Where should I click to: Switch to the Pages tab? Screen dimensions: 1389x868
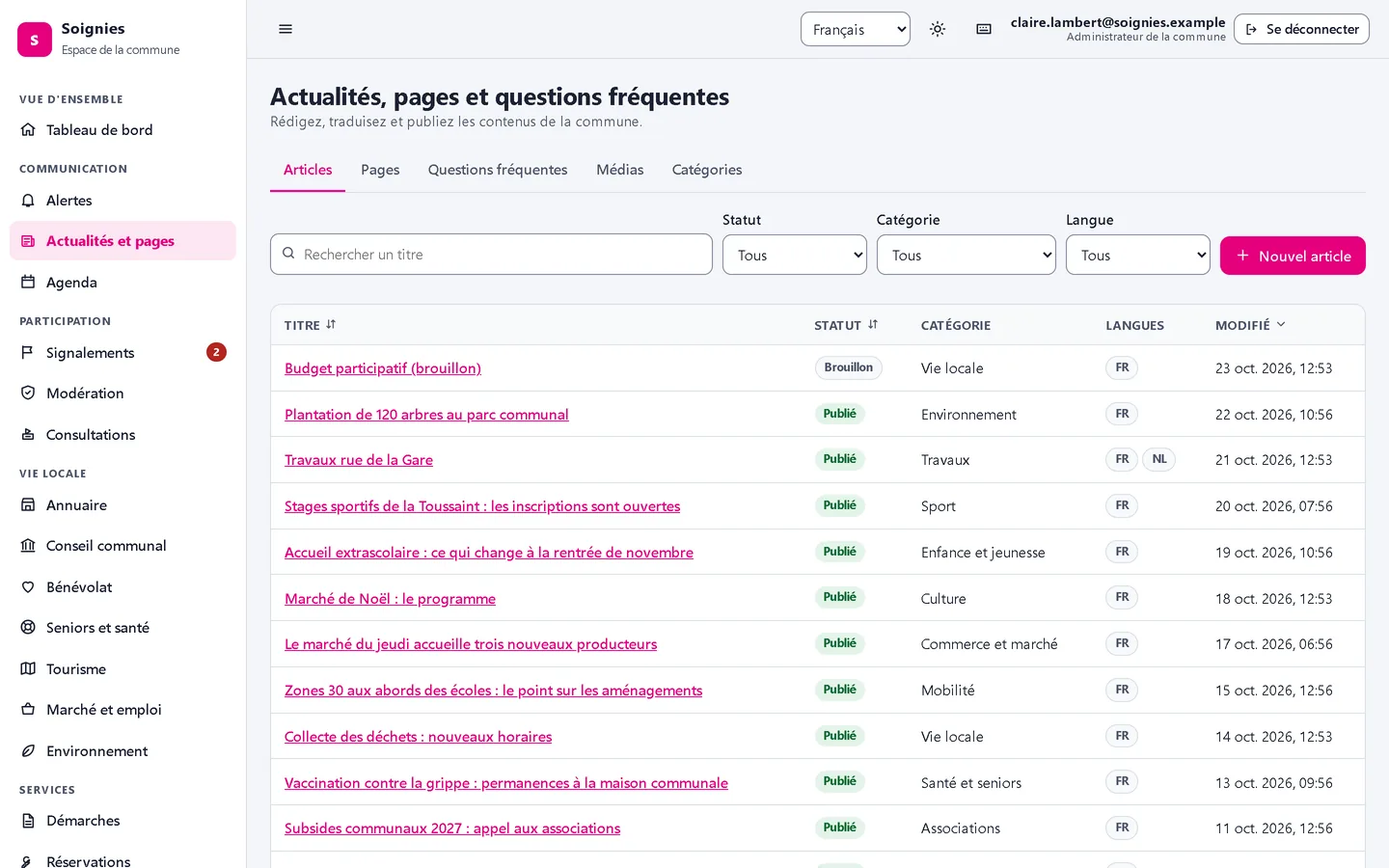[380, 170]
